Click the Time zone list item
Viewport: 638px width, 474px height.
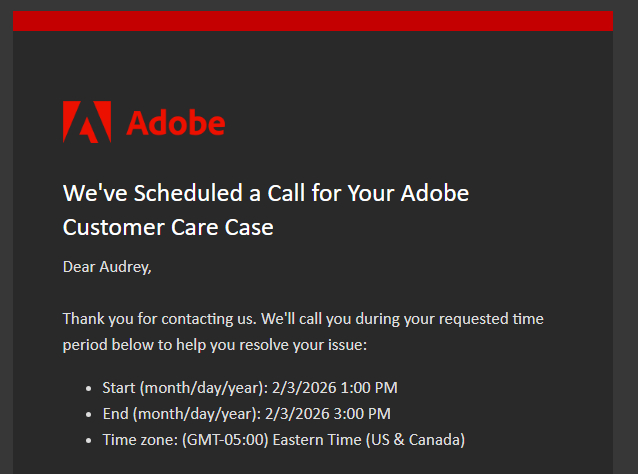(284, 439)
